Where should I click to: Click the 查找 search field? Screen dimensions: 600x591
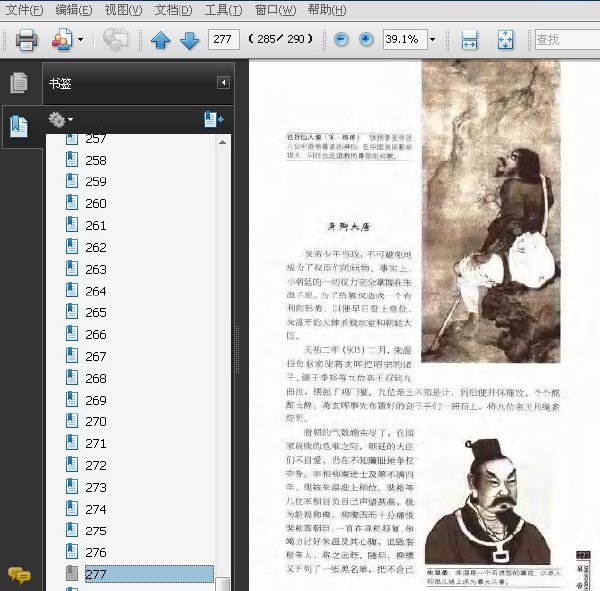[x=567, y=39]
